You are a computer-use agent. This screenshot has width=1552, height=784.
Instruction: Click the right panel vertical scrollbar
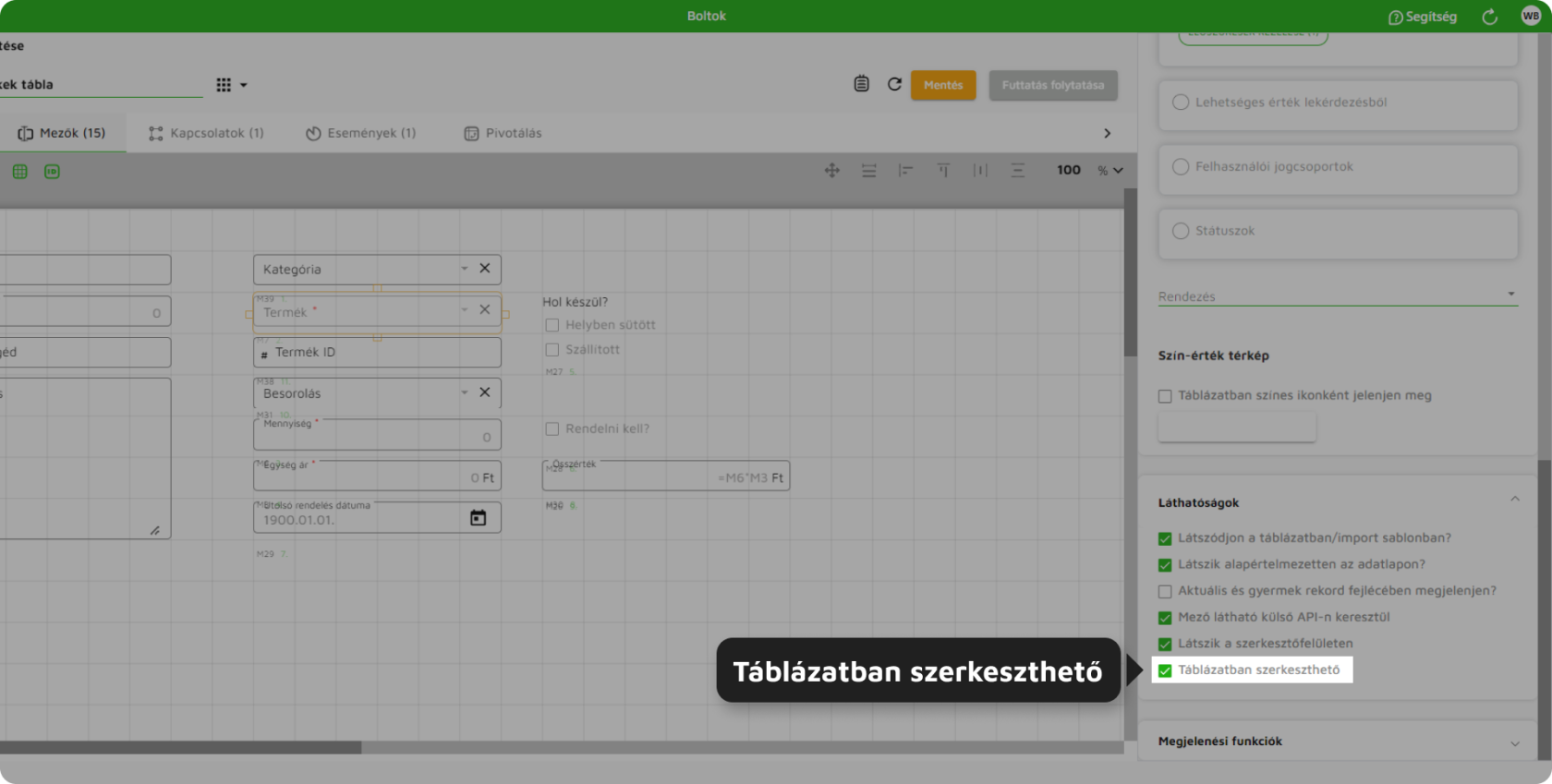(1545, 609)
